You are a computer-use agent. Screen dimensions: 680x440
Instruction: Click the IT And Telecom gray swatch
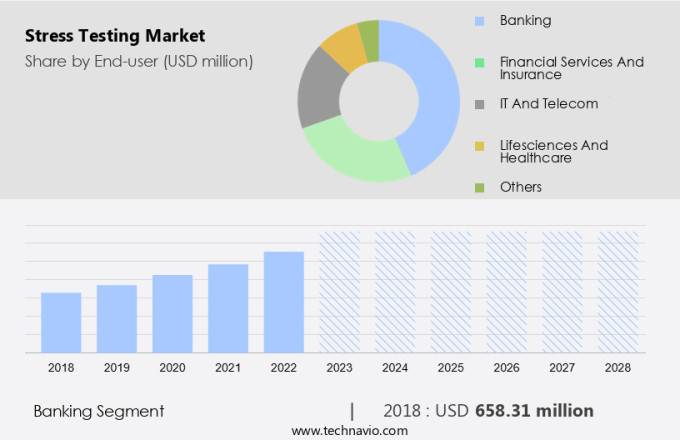click(480, 104)
